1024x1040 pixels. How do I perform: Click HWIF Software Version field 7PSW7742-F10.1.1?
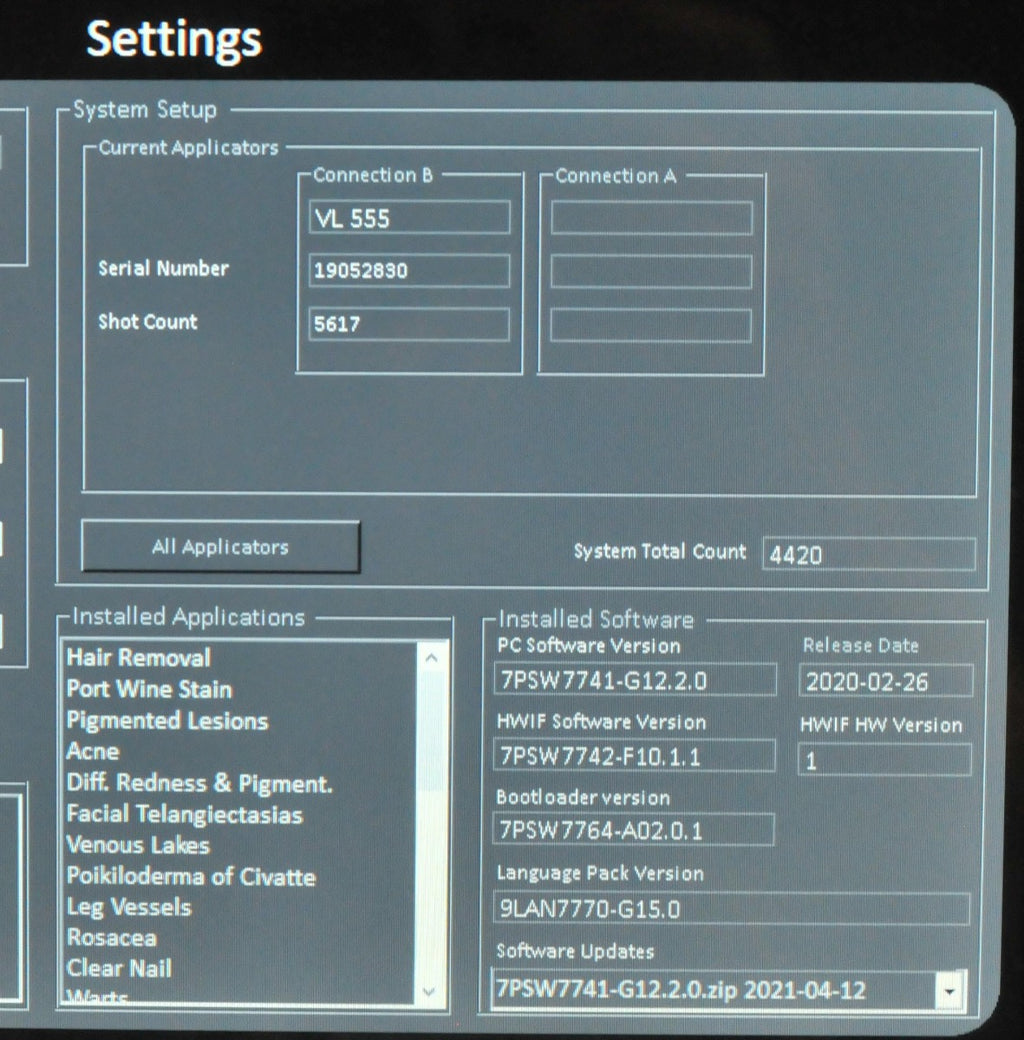click(x=634, y=755)
